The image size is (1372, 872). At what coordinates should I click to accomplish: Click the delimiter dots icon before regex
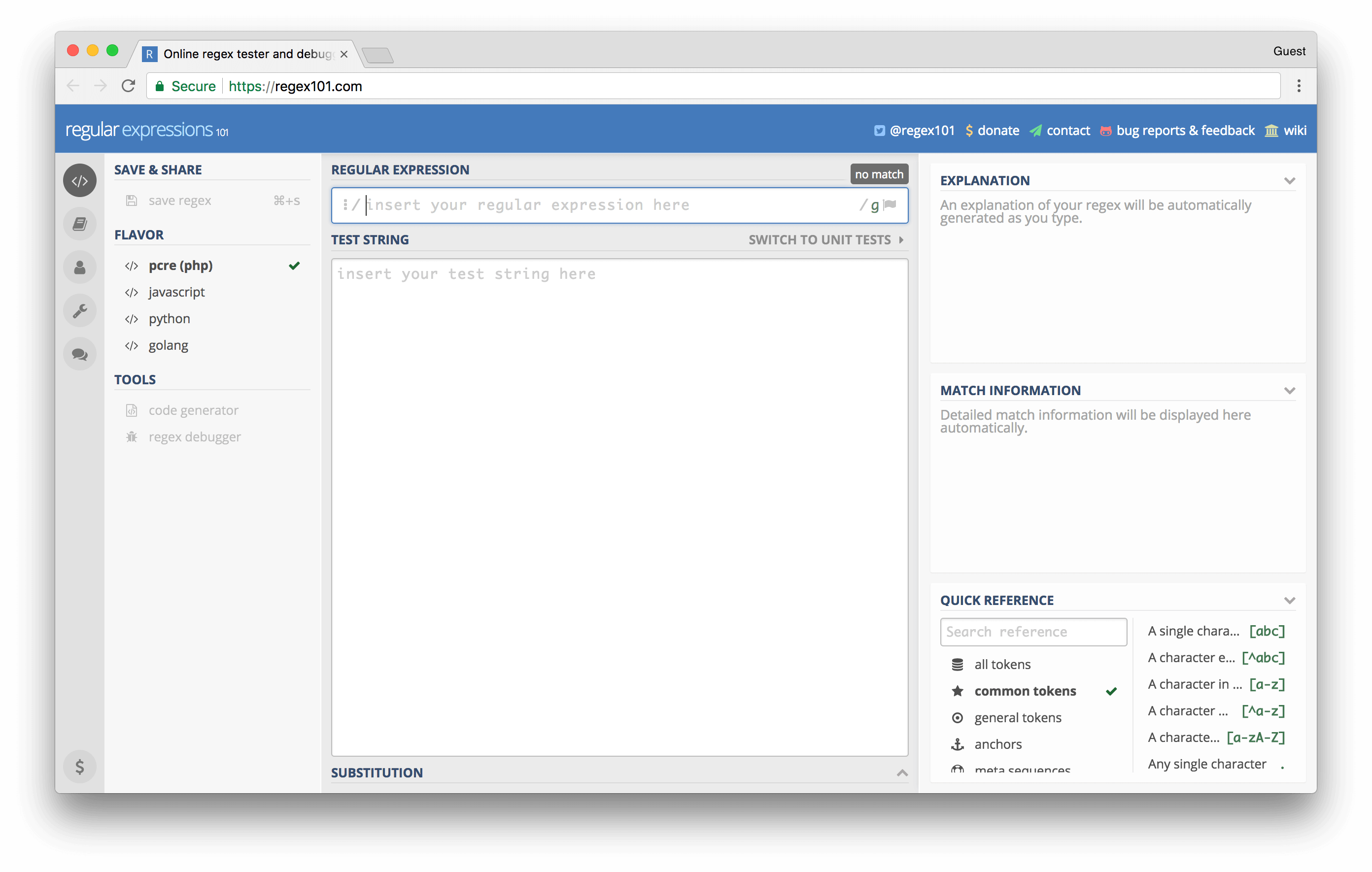click(345, 204)
